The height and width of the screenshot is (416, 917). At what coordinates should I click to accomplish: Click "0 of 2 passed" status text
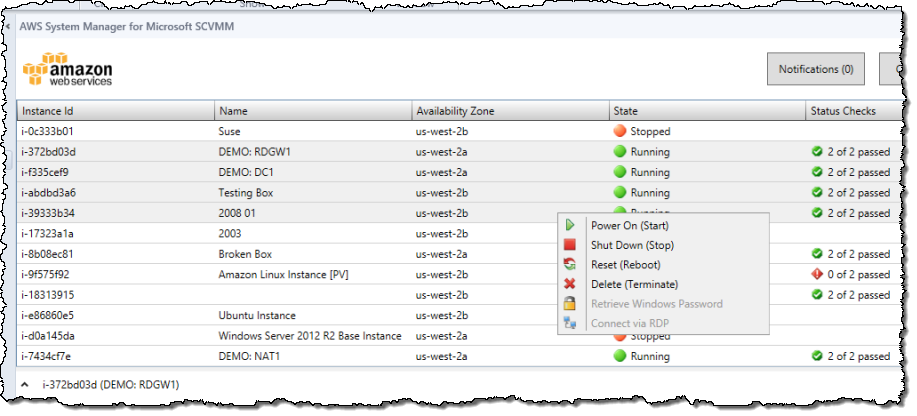coord(859,274)
